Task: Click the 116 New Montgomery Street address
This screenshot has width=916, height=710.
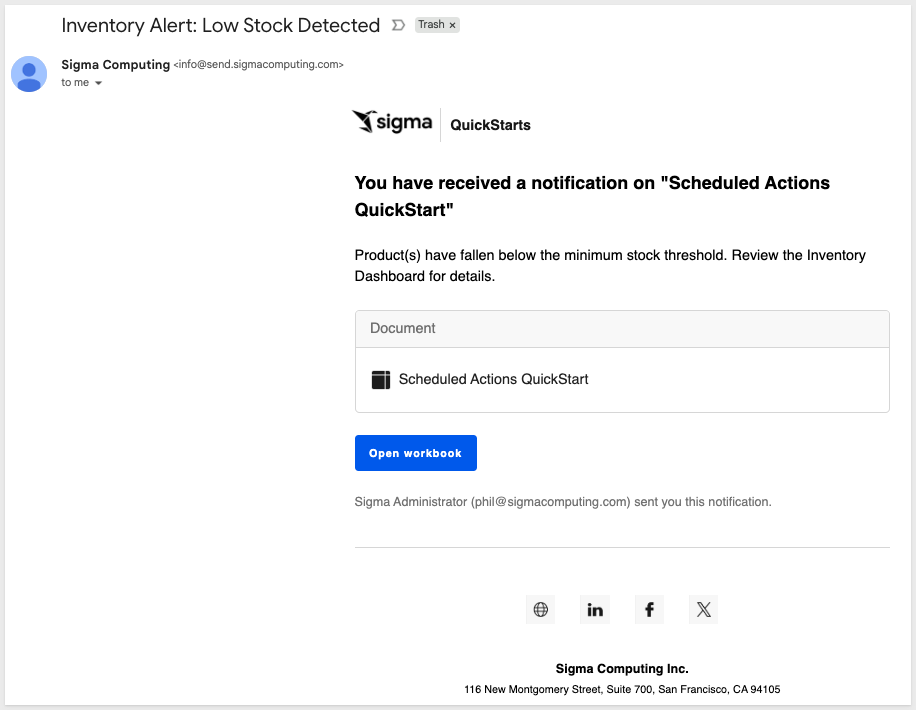Action: point(622,689)
